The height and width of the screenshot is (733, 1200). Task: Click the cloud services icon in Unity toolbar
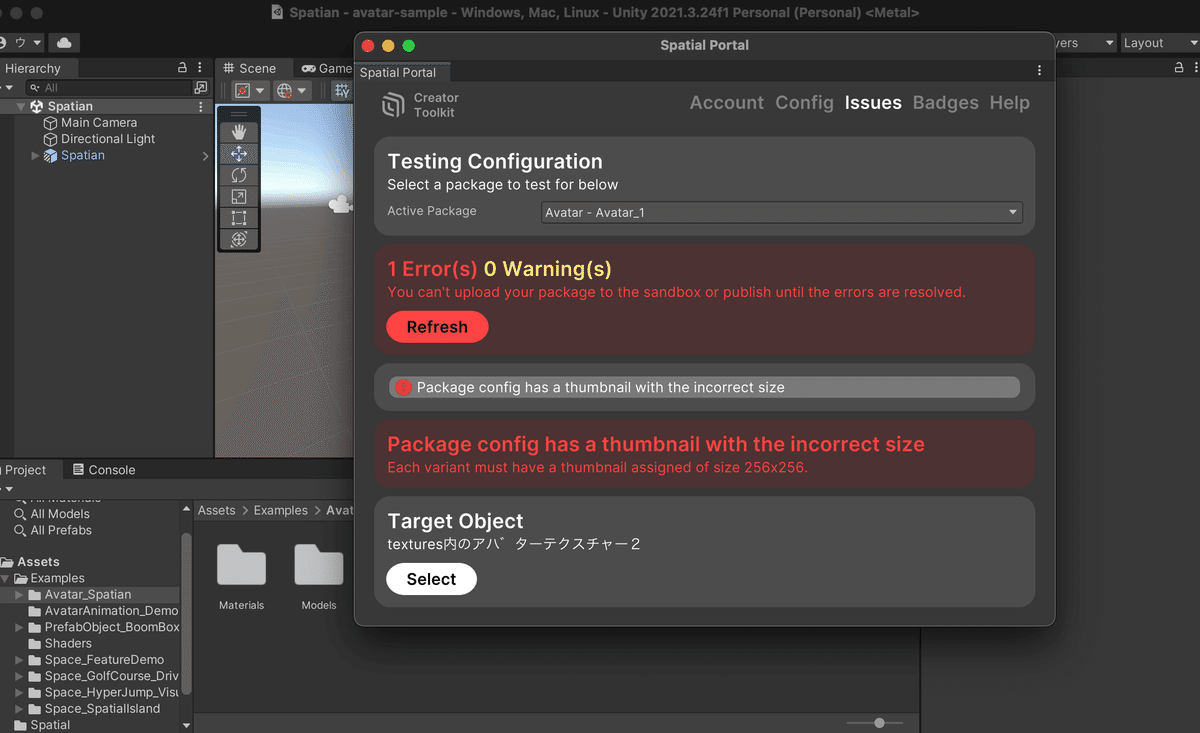click(x=64, y=43)
